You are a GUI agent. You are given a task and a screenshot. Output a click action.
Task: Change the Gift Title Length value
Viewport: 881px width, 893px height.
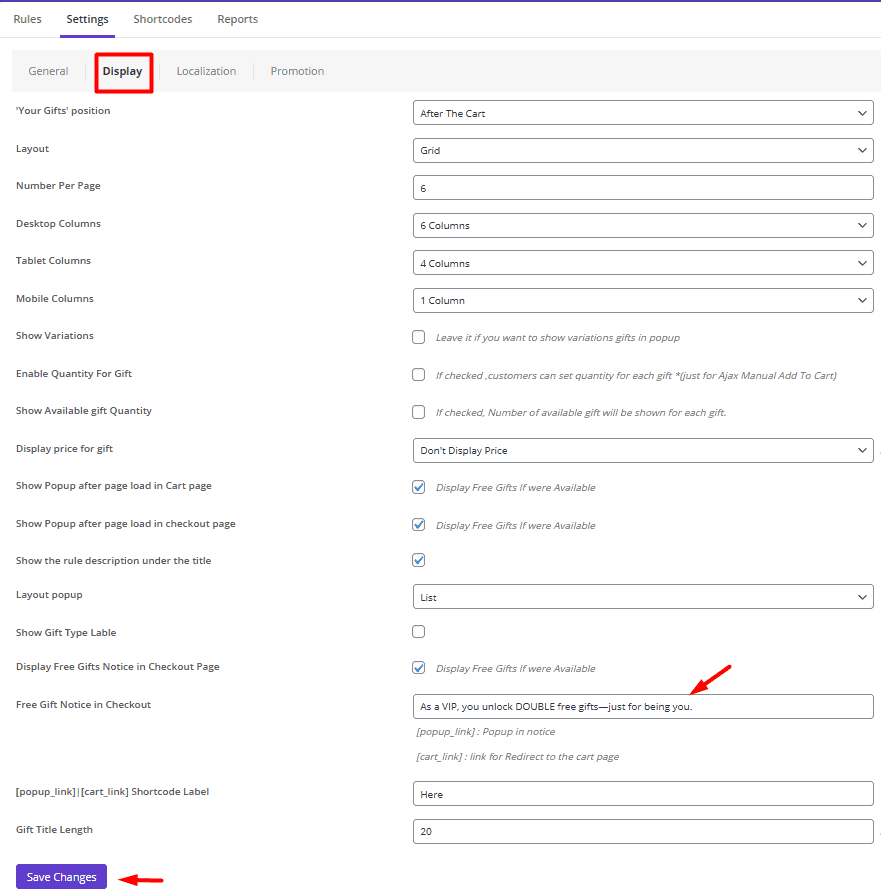[x=643, y=831]
